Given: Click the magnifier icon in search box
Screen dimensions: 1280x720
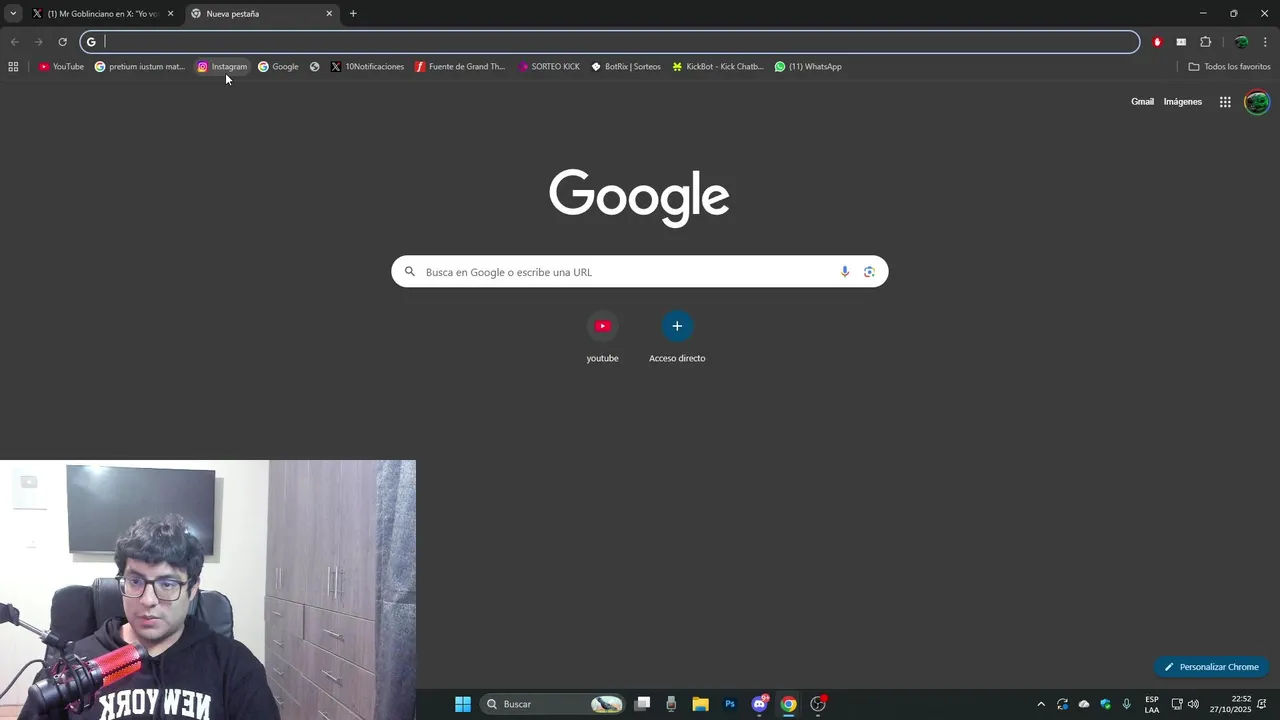Looking at the screenshot, I should [410, 272].
